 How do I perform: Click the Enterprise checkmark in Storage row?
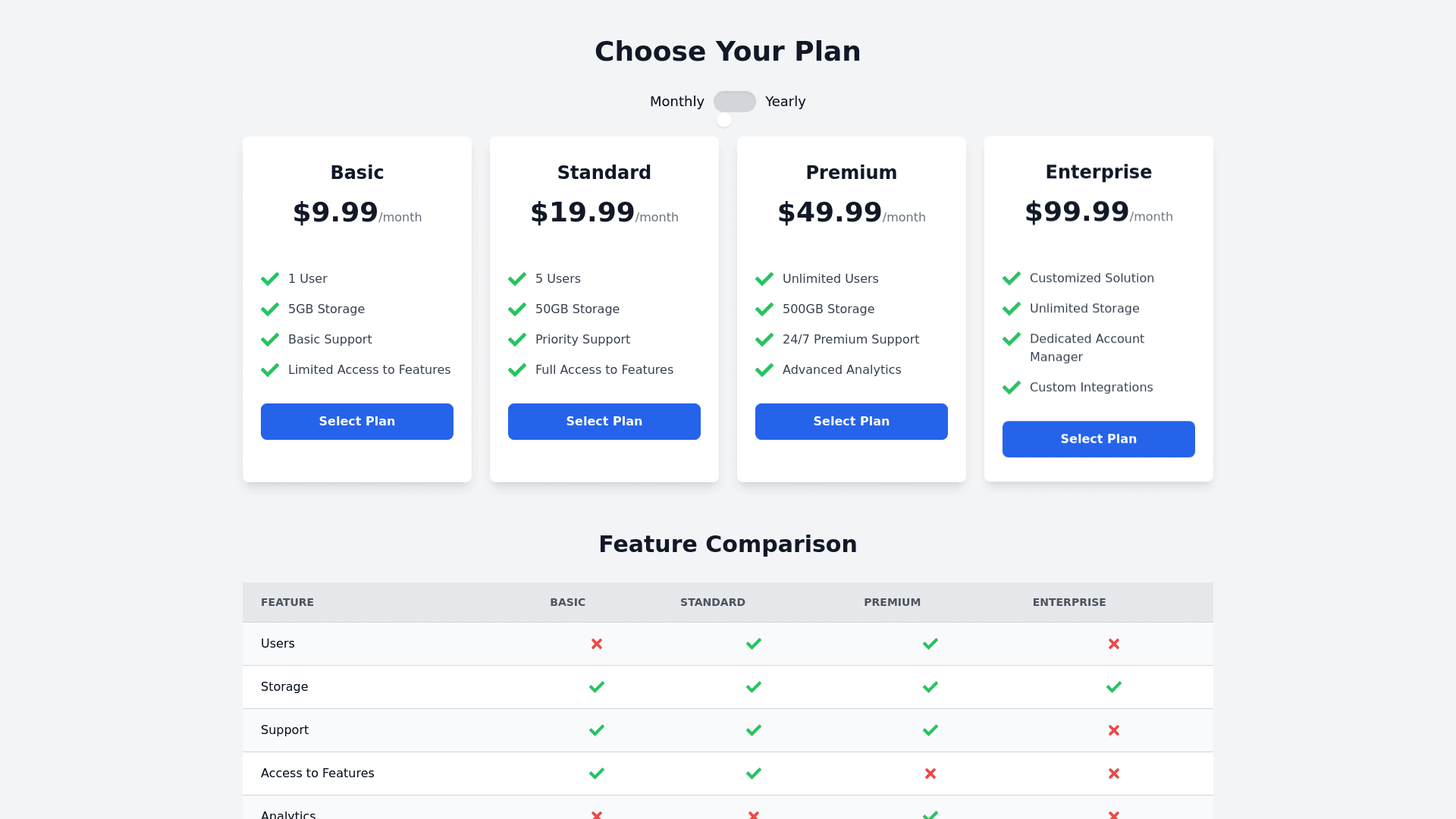click(1113, 687)
